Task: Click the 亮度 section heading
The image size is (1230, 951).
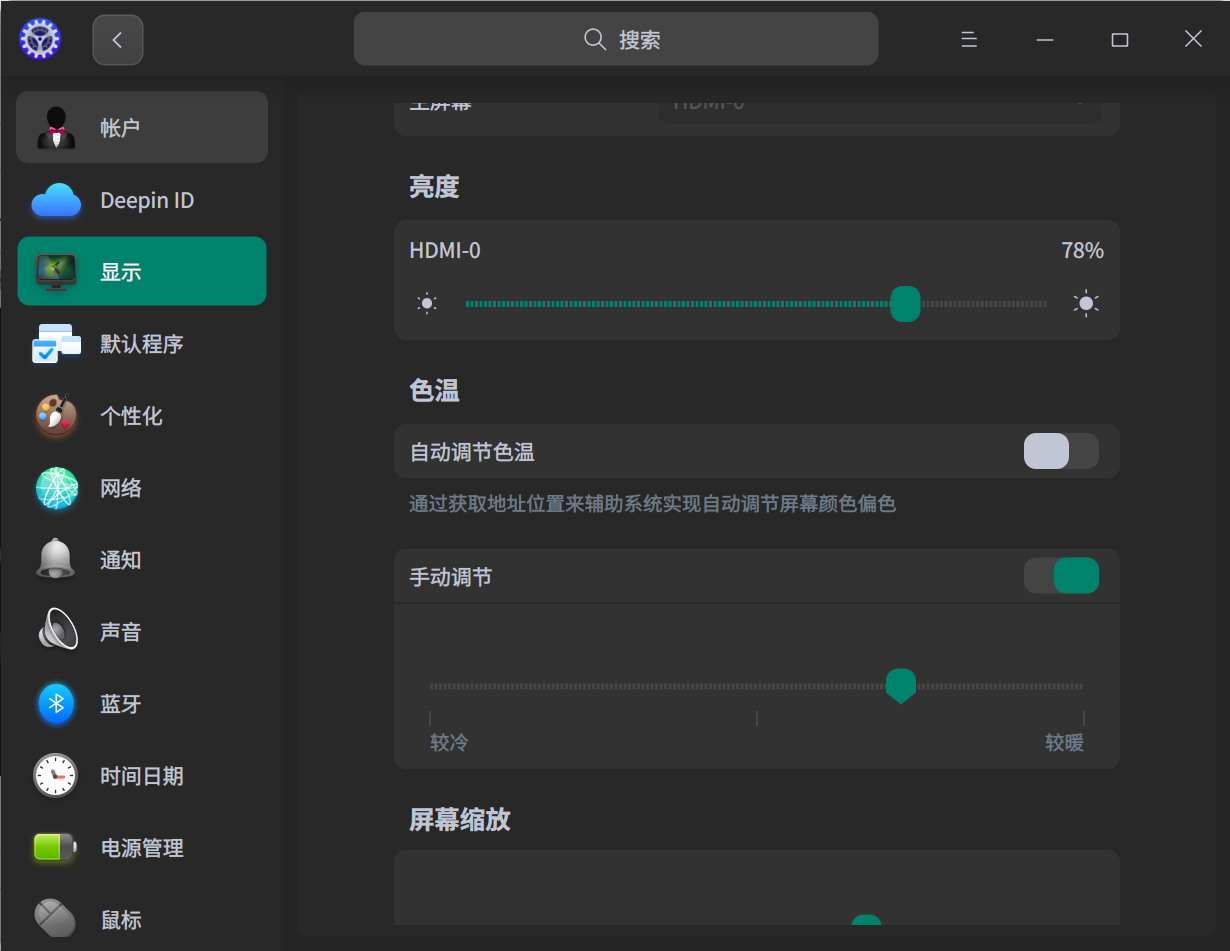Action: pos(434,187)
